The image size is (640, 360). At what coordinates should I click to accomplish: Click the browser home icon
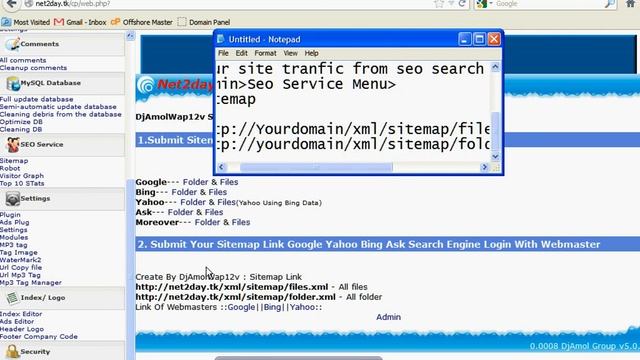tap(631, 4)
